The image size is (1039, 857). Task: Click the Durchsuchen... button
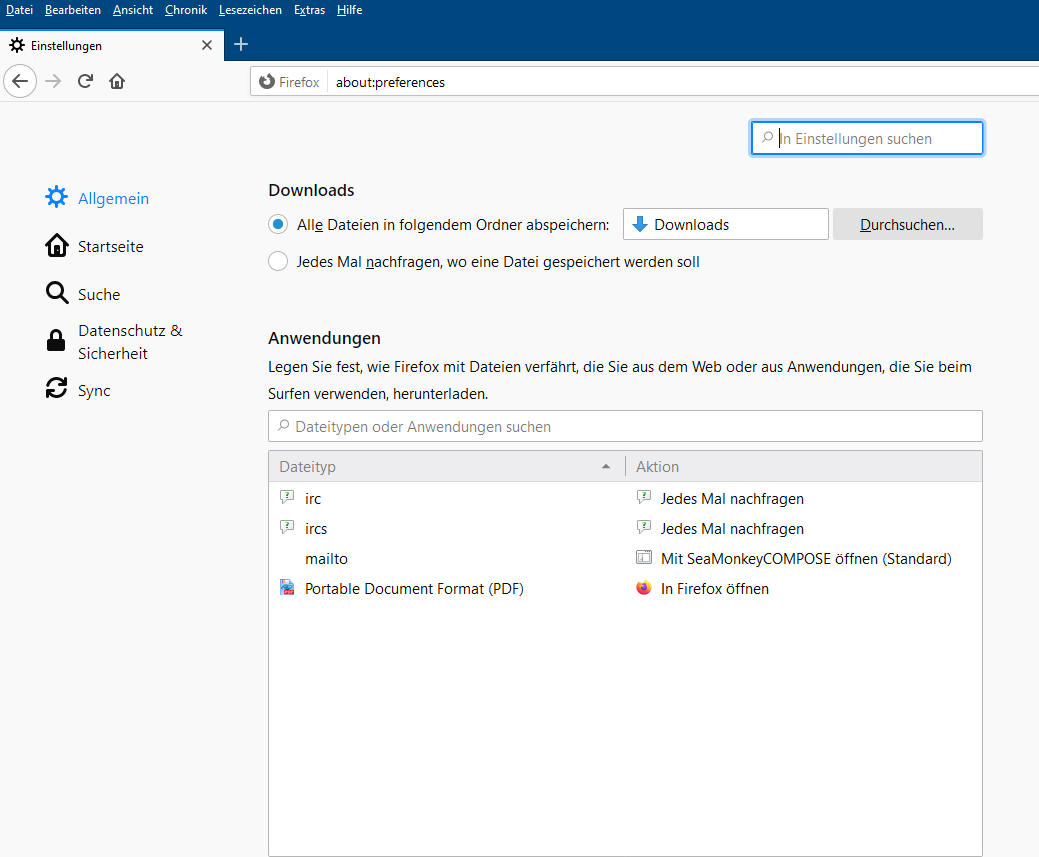907,224
